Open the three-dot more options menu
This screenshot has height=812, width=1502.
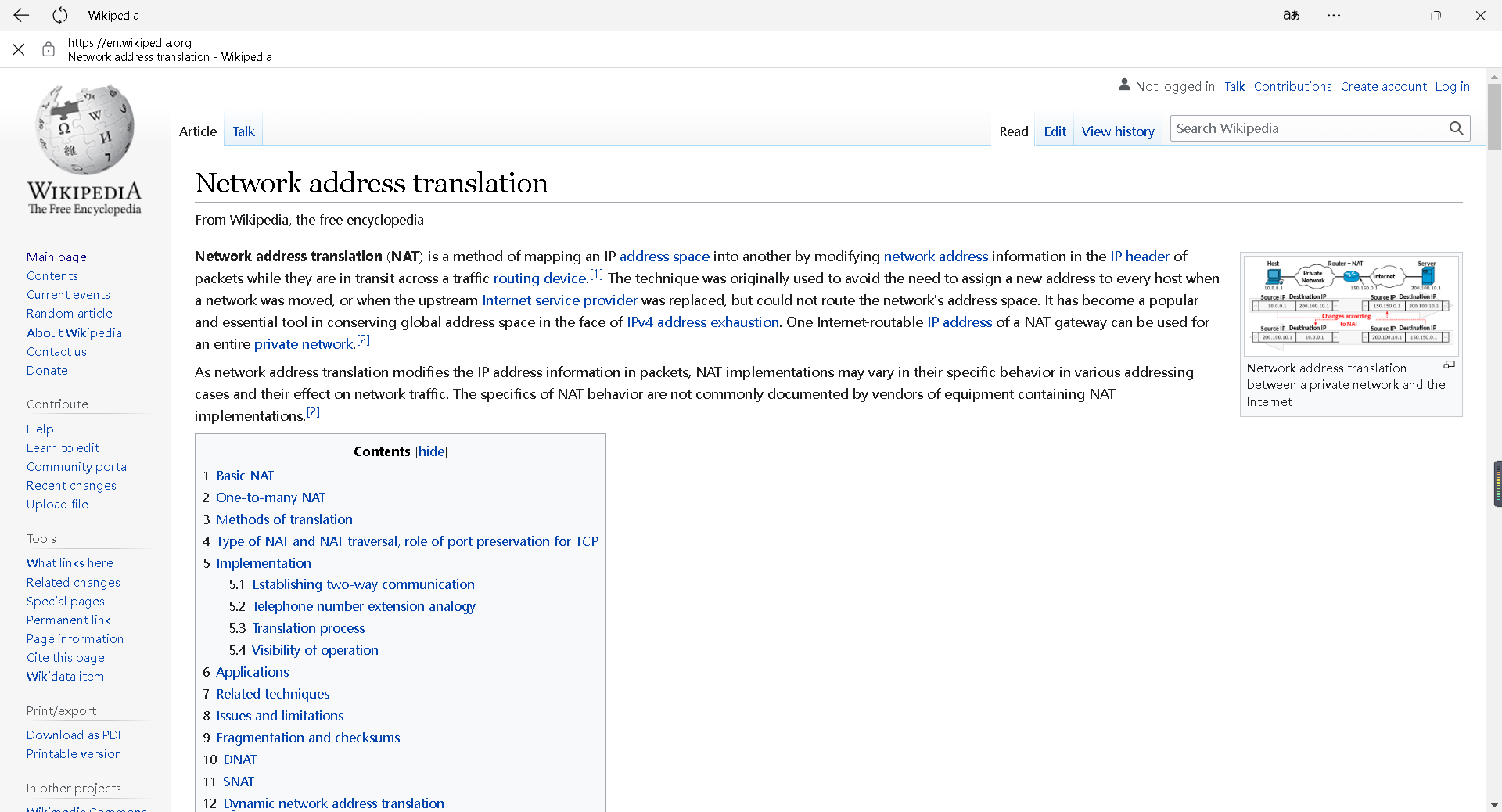coord(1334,15)
